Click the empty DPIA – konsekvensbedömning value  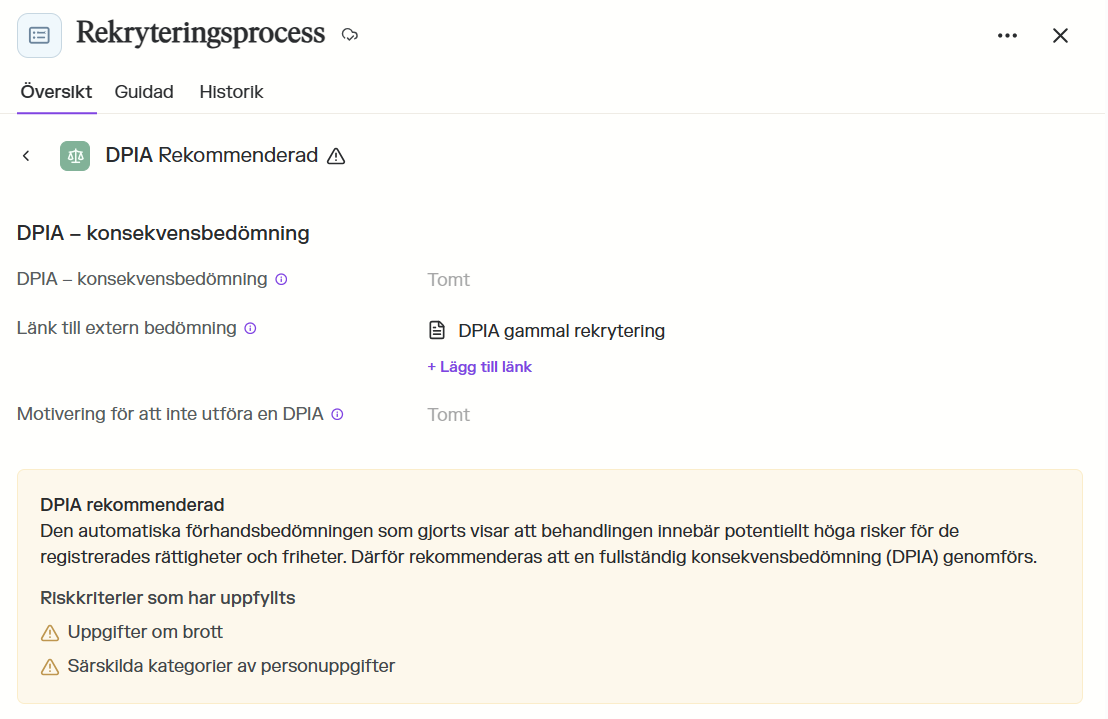(x=448, y=280)
